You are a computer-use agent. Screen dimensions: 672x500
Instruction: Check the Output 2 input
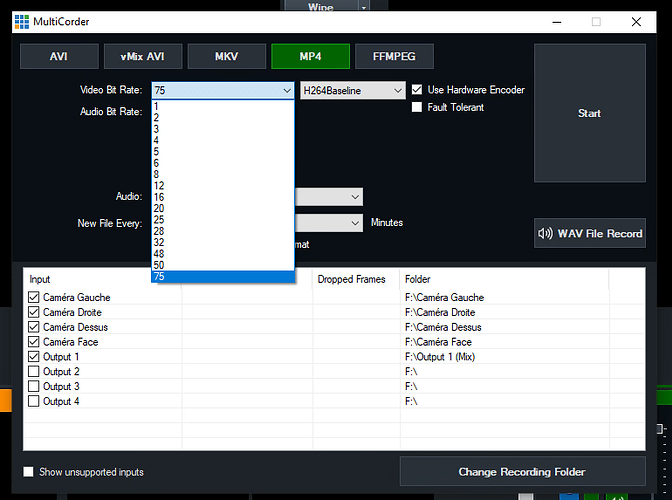(x=33, y=371)
